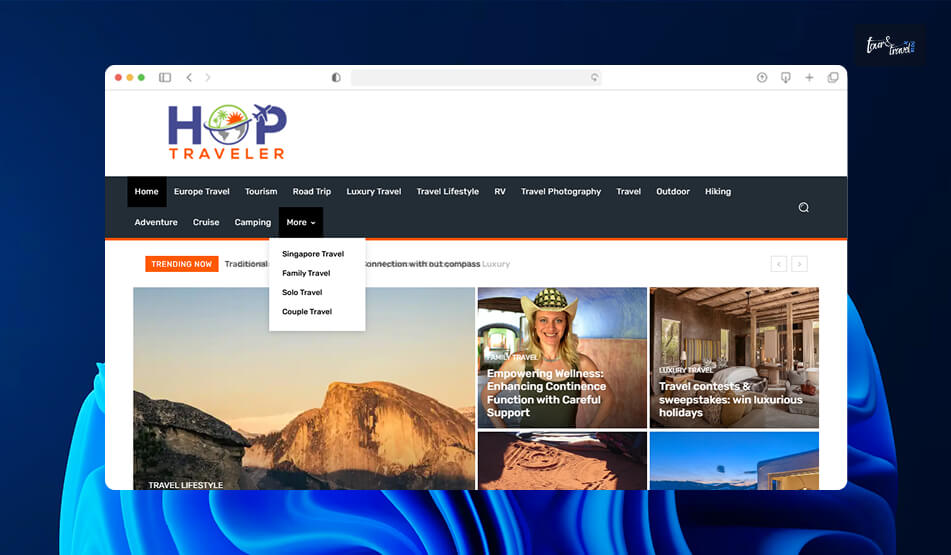
Task: Go back using the browser back arrow
Action: 189,78
